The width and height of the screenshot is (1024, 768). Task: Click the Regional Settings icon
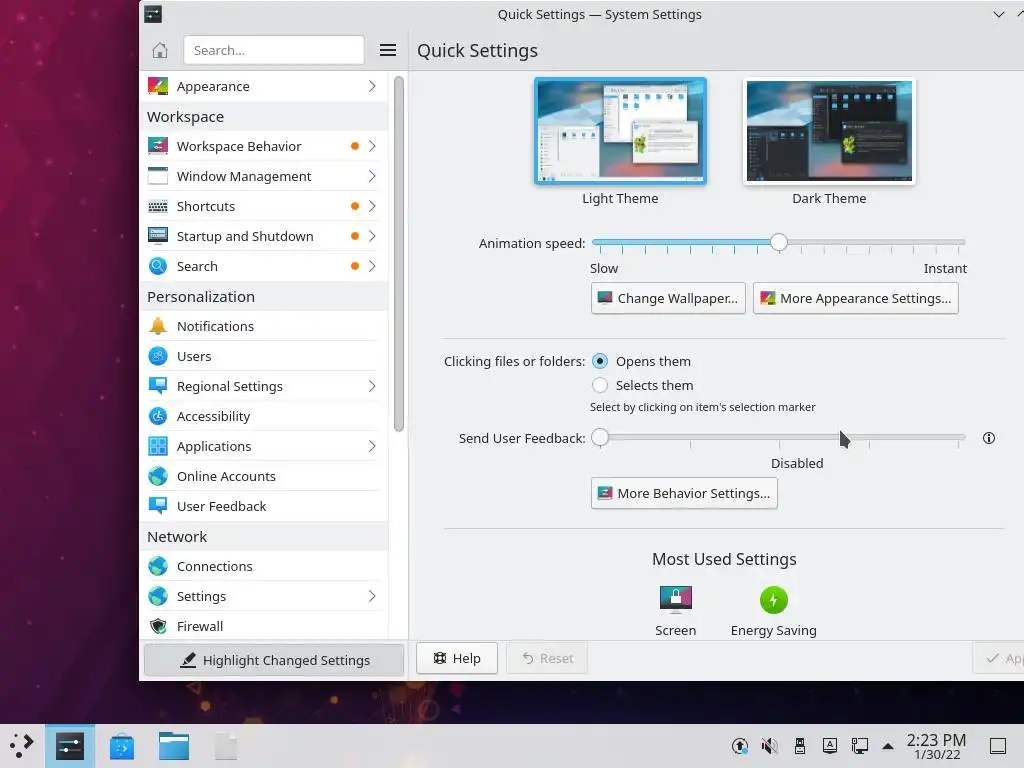[x=158, y=386]
